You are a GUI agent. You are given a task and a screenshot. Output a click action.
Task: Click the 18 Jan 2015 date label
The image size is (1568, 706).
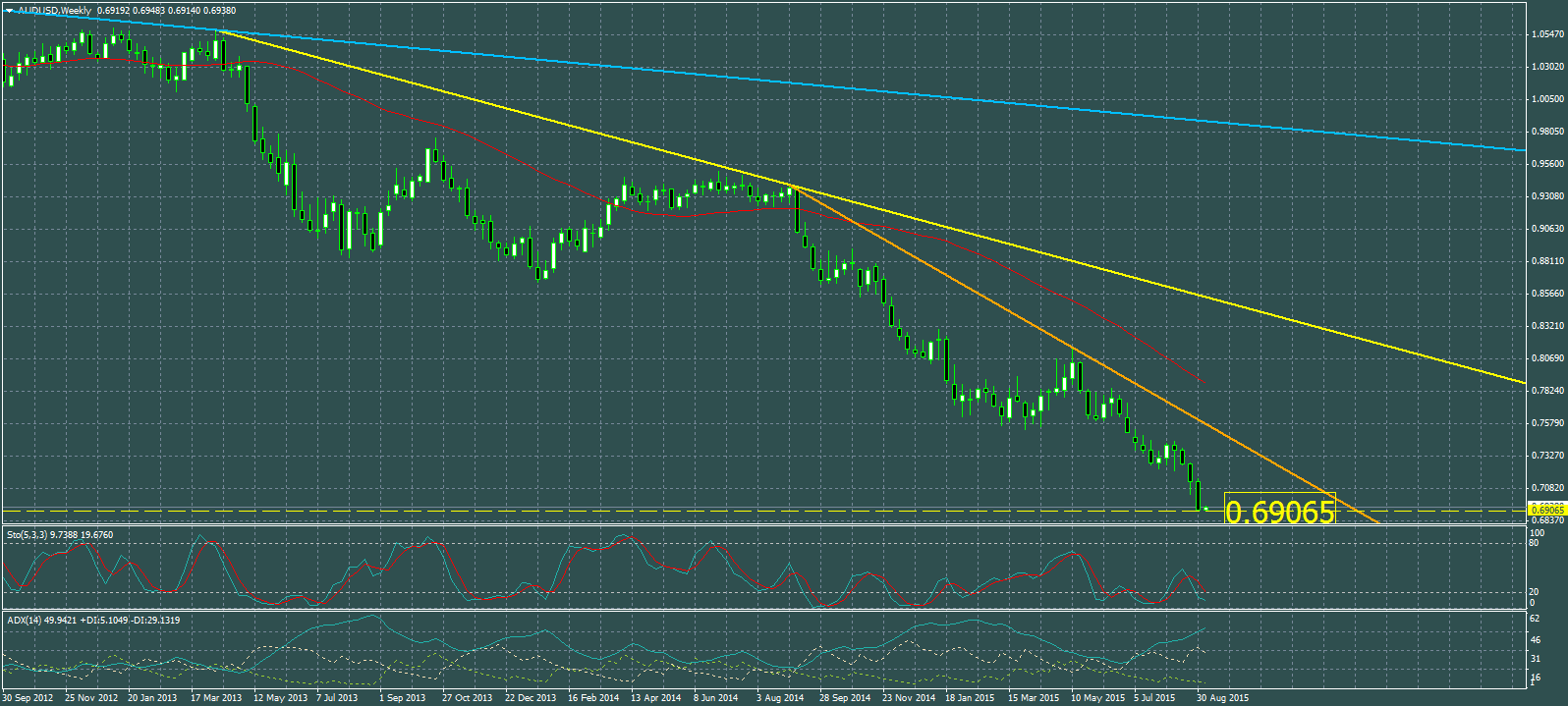point(970,698)
